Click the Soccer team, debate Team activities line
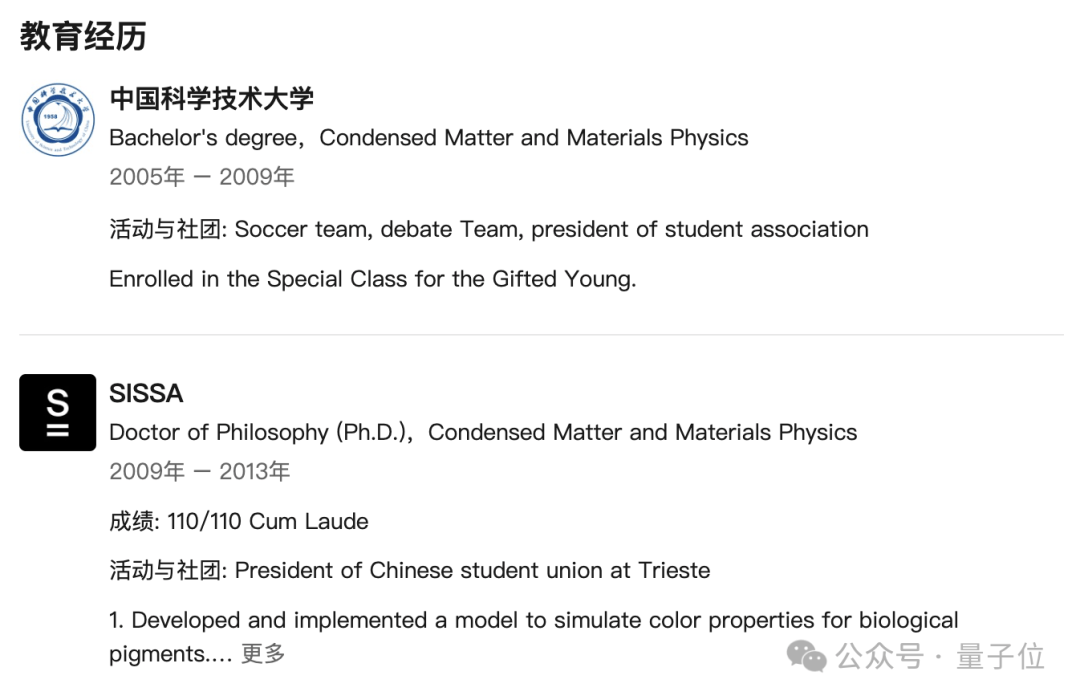 click(x=488, y=229)
